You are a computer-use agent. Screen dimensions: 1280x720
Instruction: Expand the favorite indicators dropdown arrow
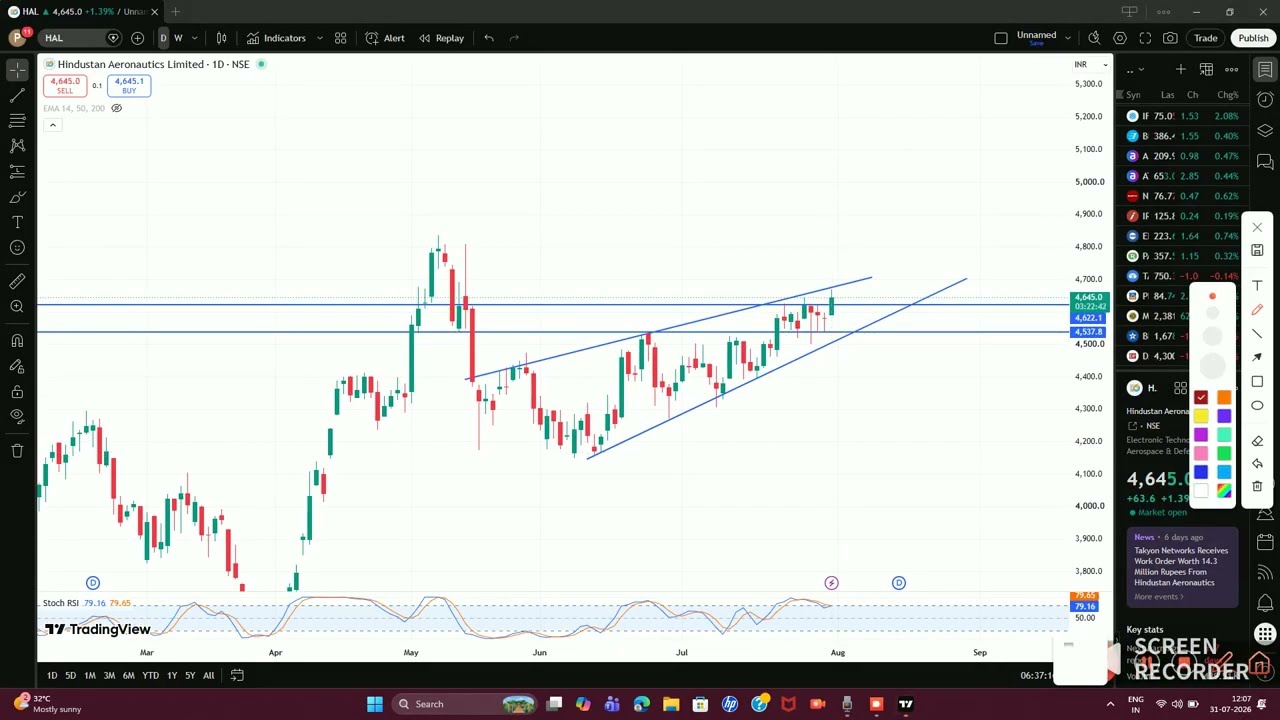(320, 38)
